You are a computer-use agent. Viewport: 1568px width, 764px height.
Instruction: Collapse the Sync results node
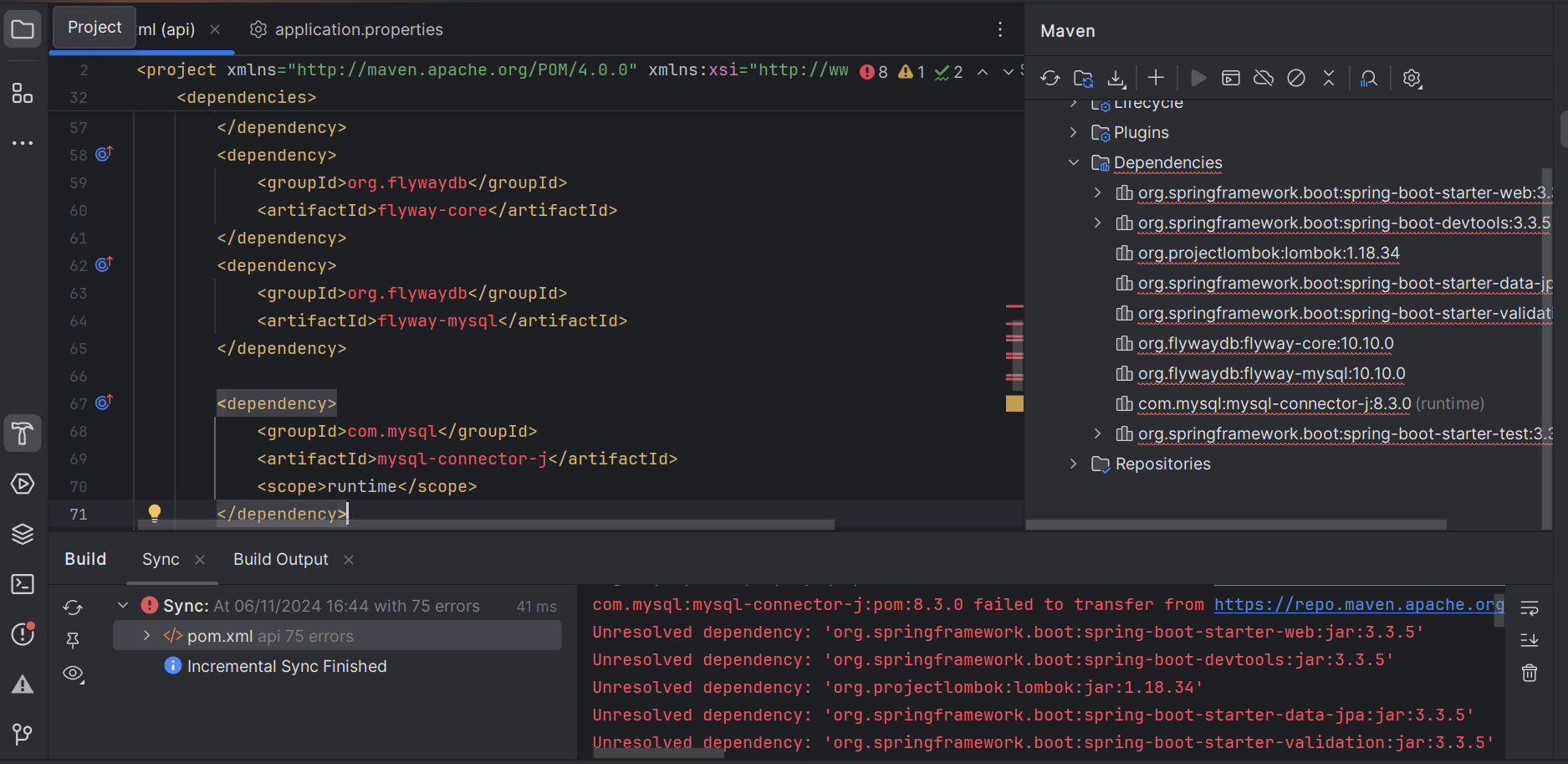click(x=123, y=605)
